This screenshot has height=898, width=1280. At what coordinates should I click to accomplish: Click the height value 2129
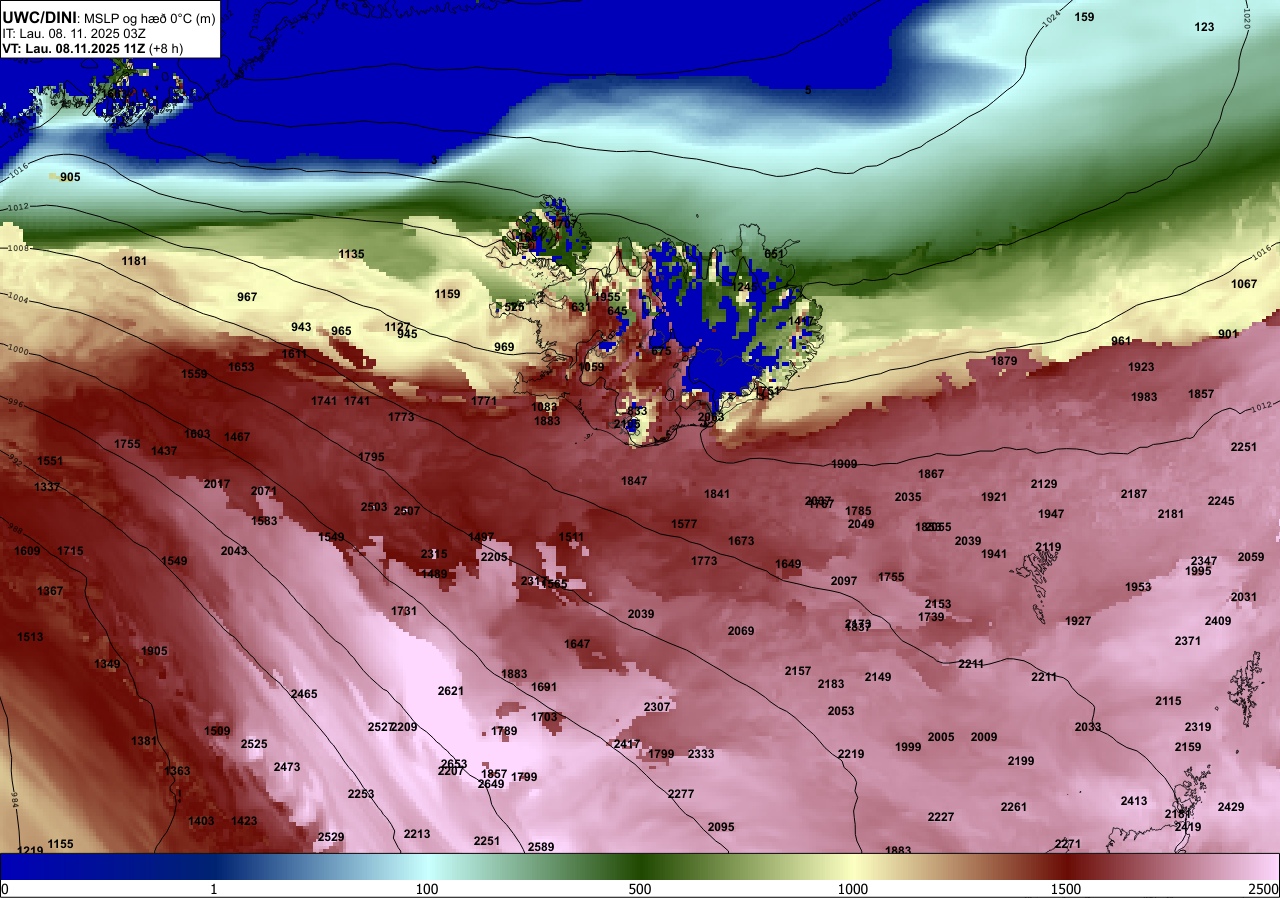[1044, 484]
